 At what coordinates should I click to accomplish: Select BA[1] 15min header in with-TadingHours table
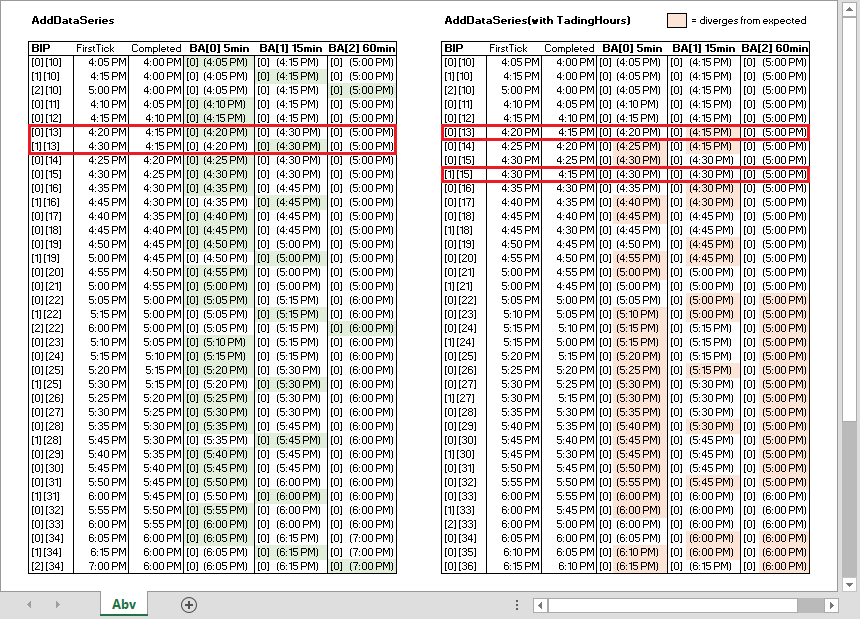[x=704, y=48]
